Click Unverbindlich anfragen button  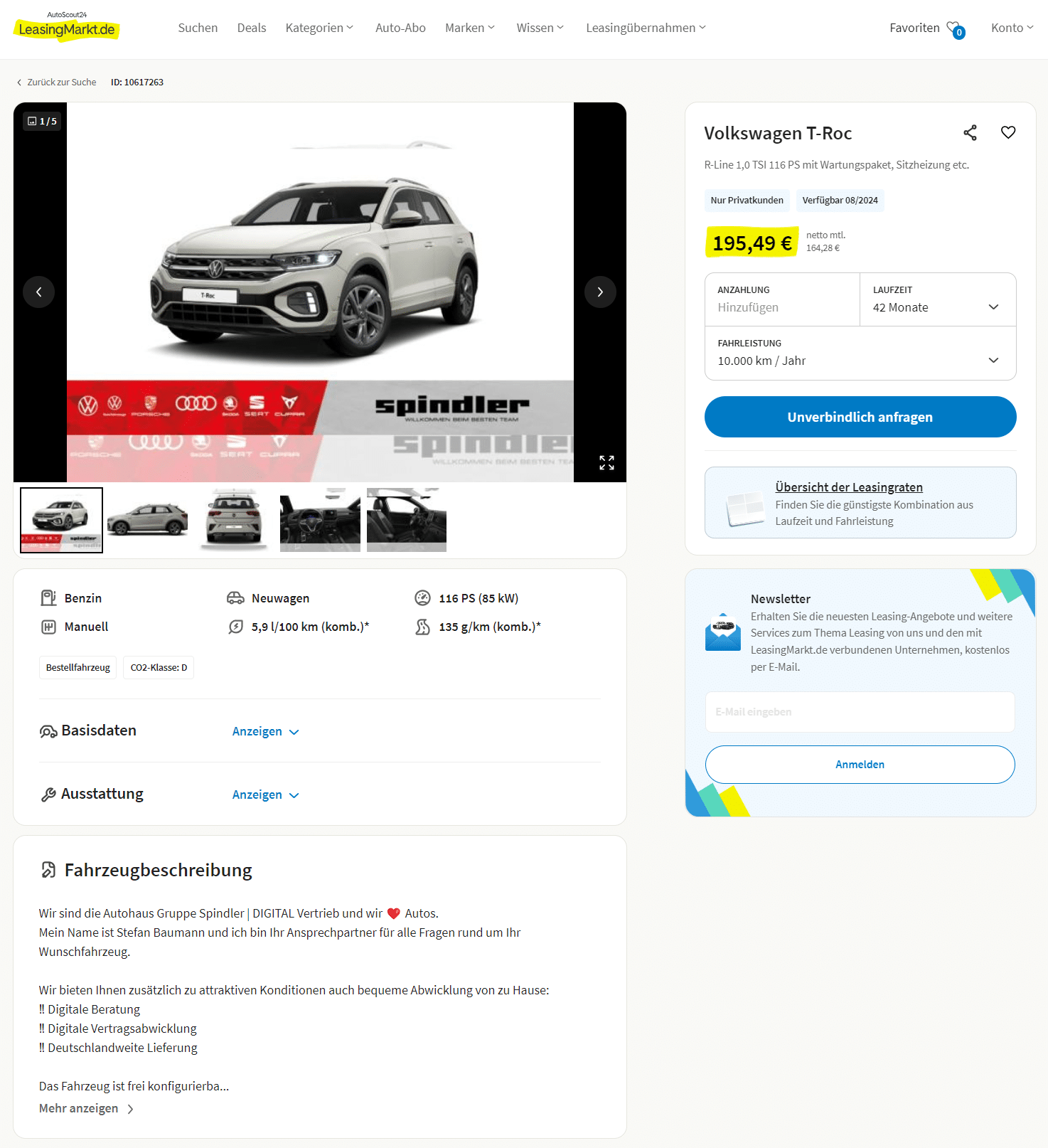(860, 417)
